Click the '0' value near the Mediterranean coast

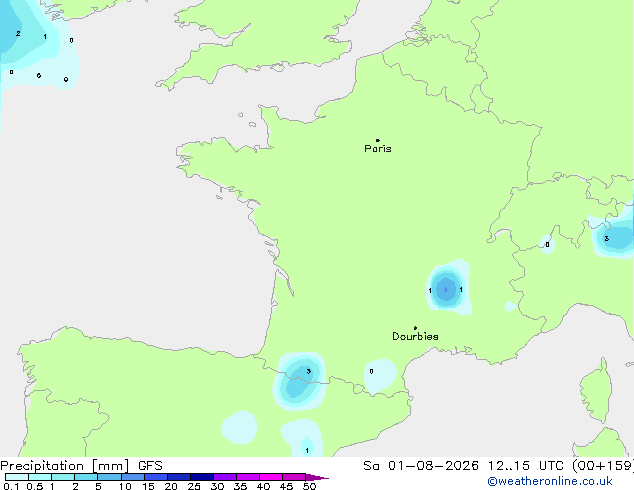point(372,372)
